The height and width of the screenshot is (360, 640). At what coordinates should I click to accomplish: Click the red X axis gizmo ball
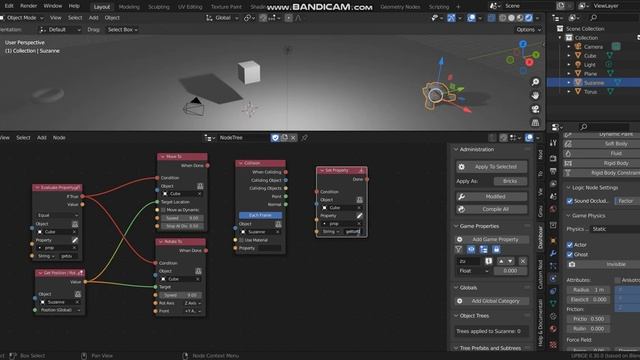click(529, 62)
